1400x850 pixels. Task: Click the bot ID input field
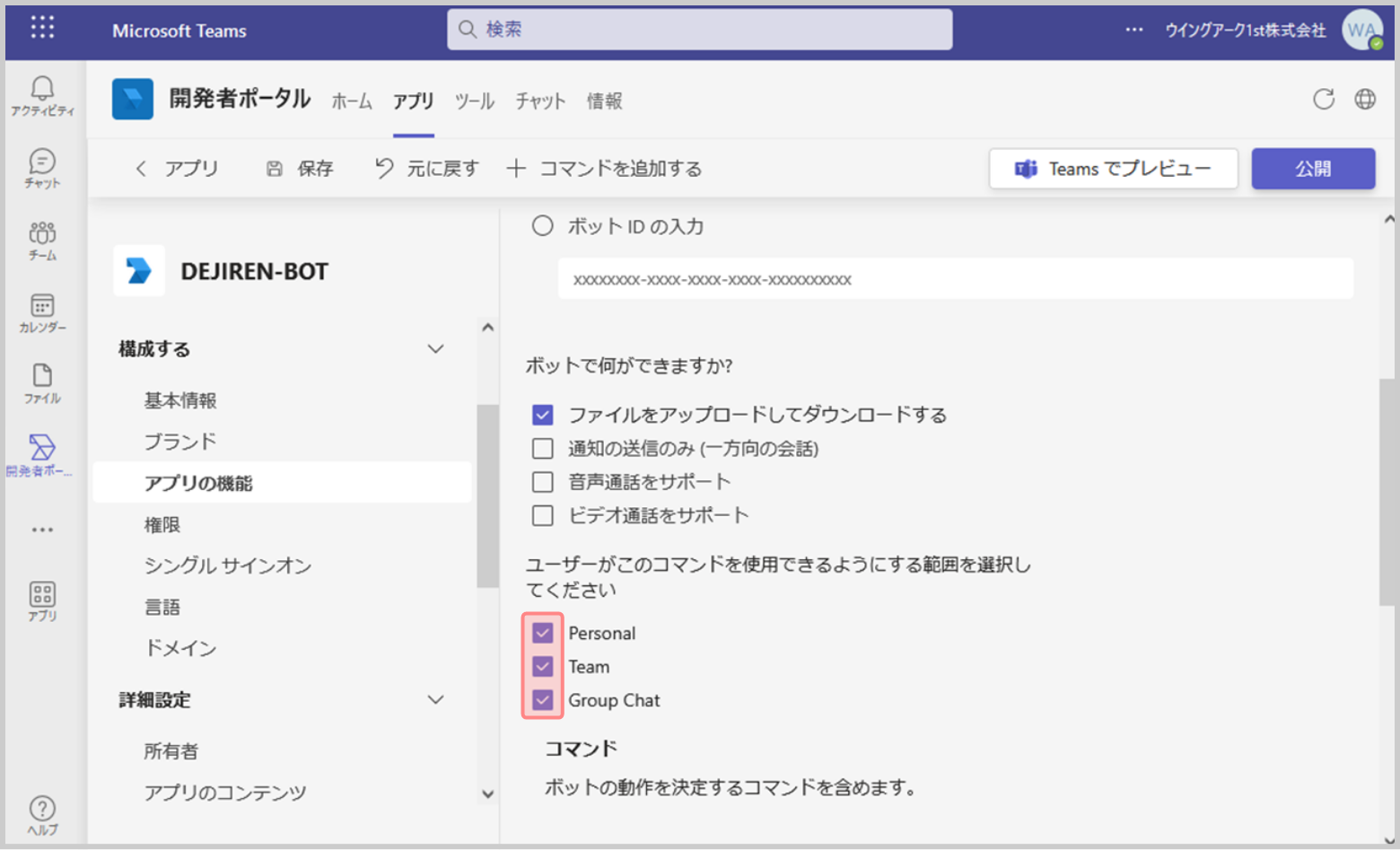point(955,279)
